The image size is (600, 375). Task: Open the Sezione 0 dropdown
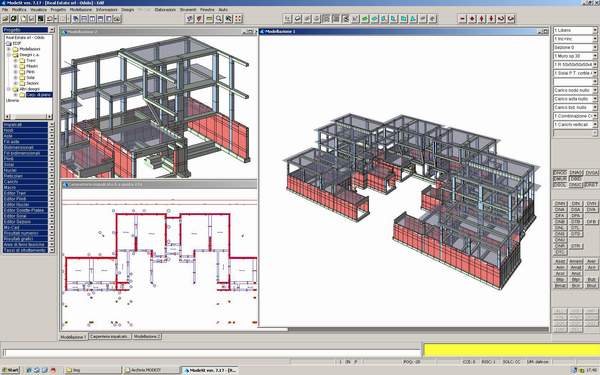pyautogui.click(x=595, y=47)
